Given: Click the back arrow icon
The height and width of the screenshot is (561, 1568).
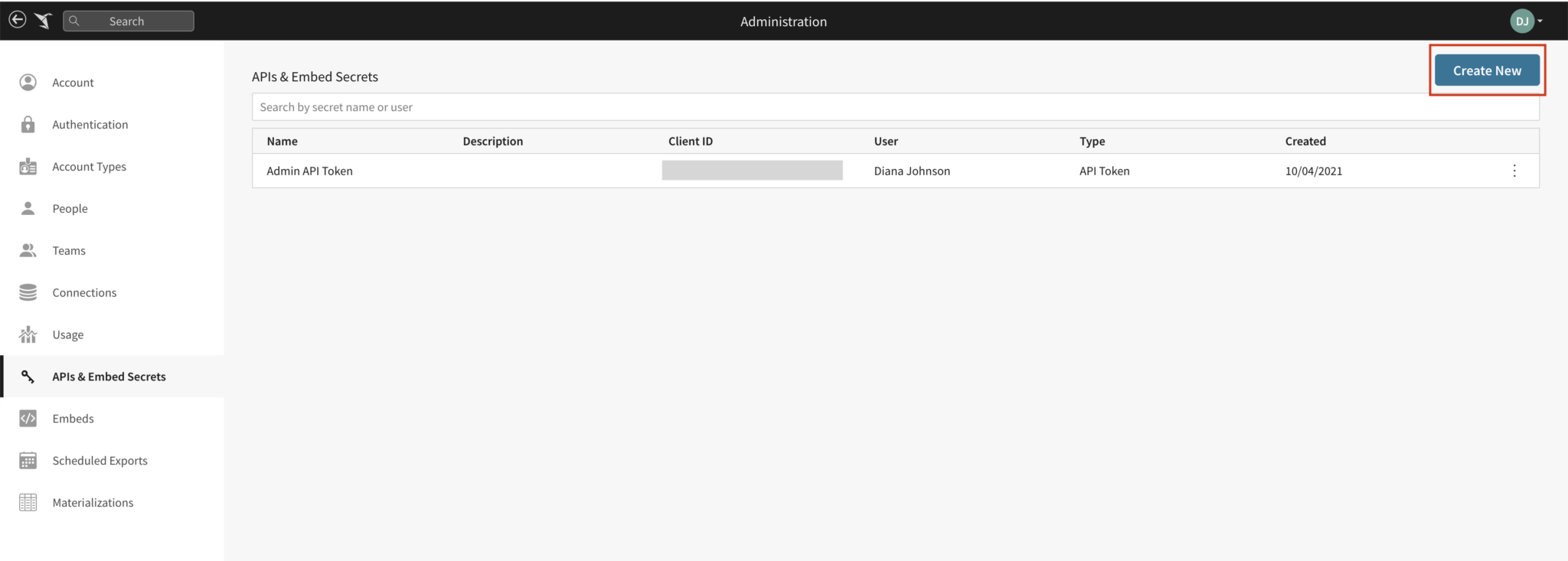Looking at the screenshot, I should click(17, 21).
